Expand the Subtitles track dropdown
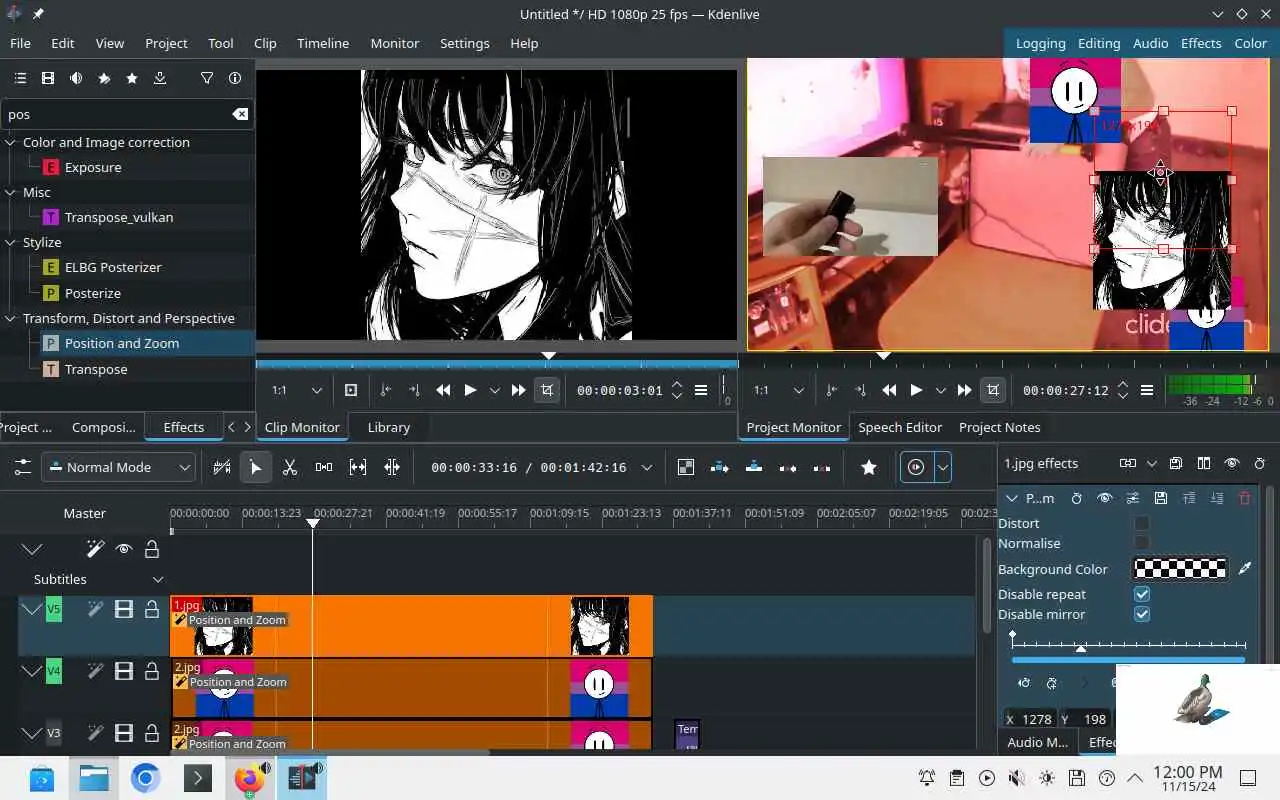 pyautogui.click(x=157, y=579)
